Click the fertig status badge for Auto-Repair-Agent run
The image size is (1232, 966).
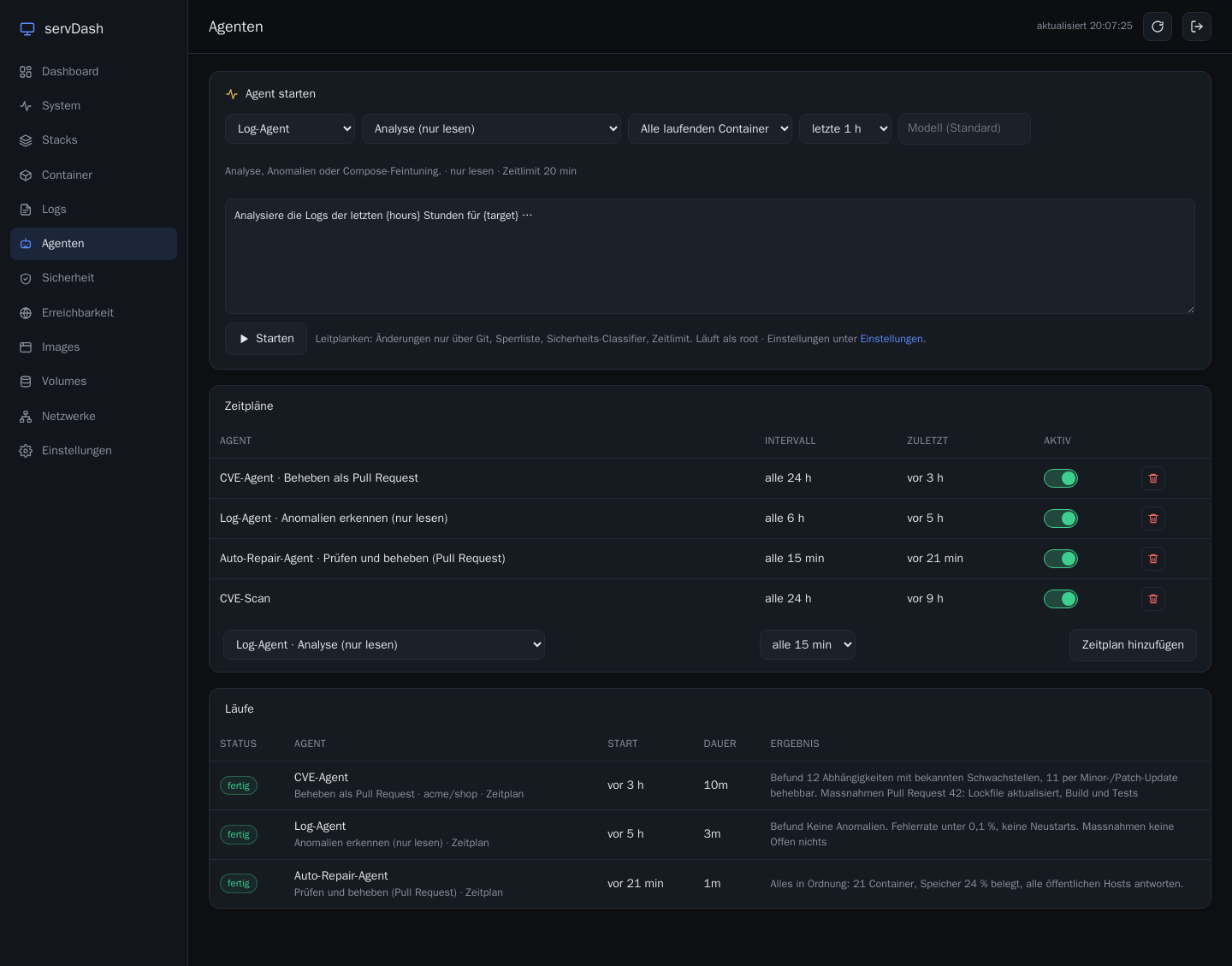239,884
